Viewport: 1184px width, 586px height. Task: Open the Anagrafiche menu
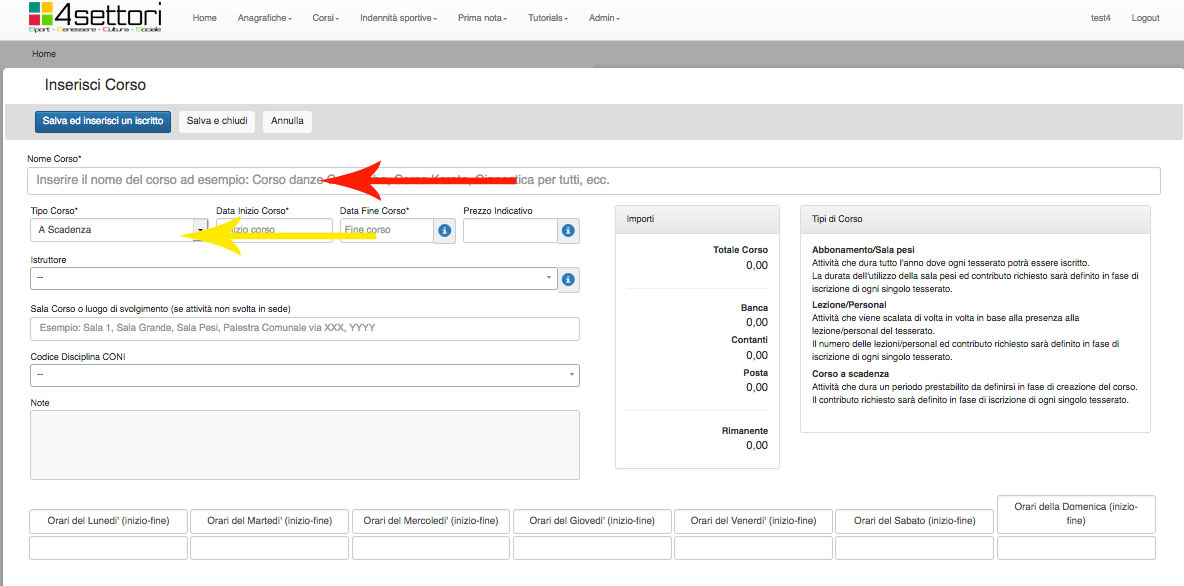(x=264, y=18)
